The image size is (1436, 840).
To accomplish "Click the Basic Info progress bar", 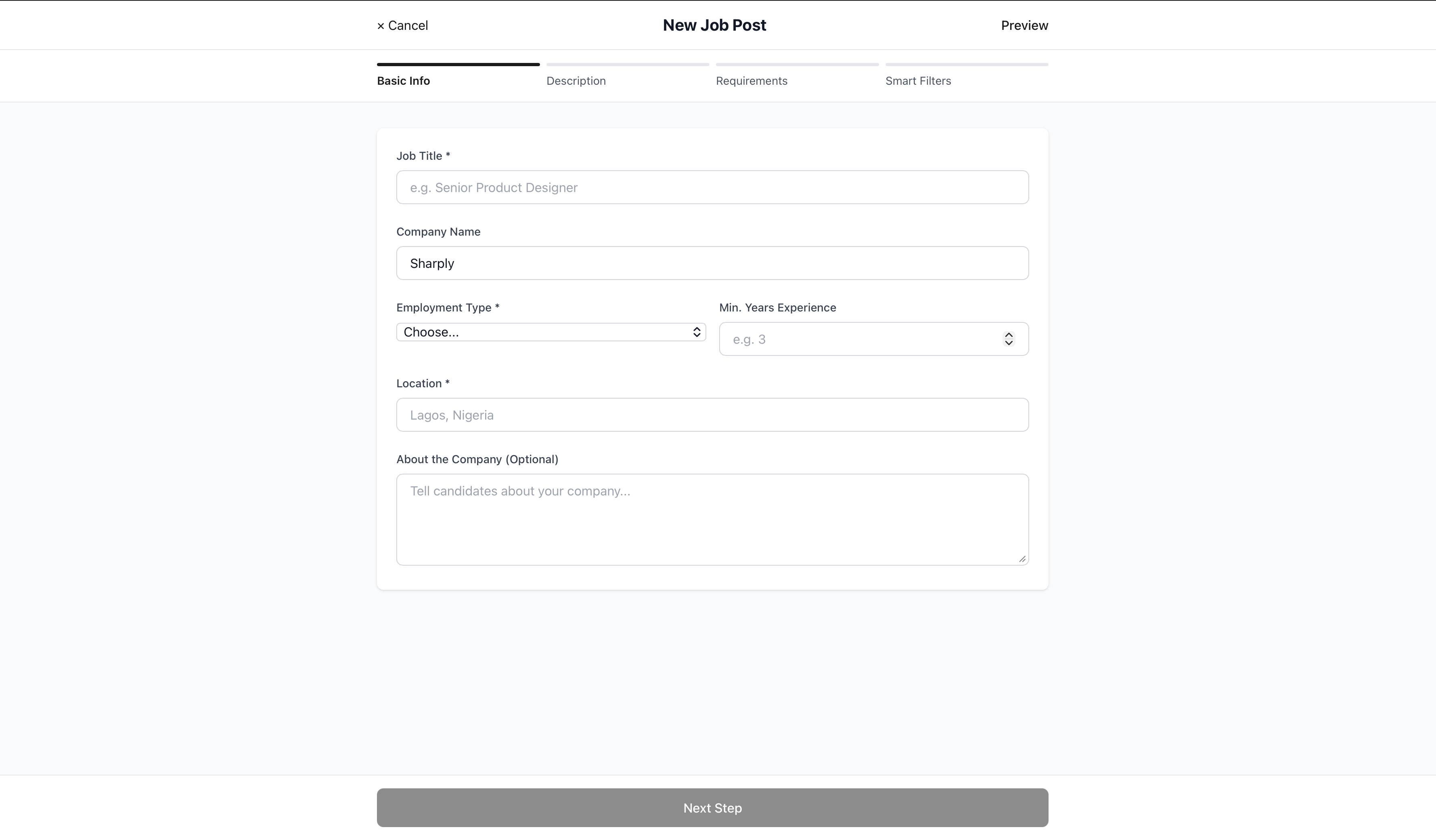I will (458, 65).
